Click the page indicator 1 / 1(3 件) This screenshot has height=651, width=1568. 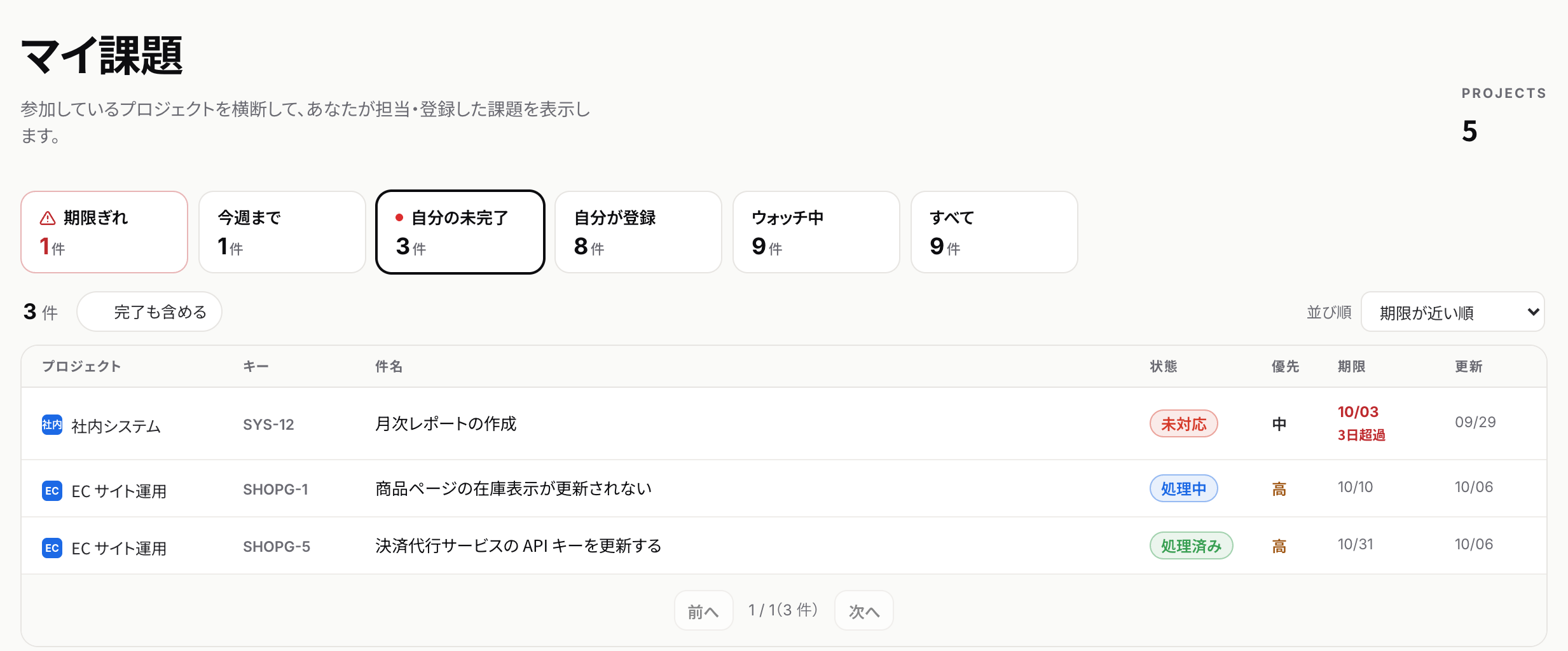pos(783,610)
